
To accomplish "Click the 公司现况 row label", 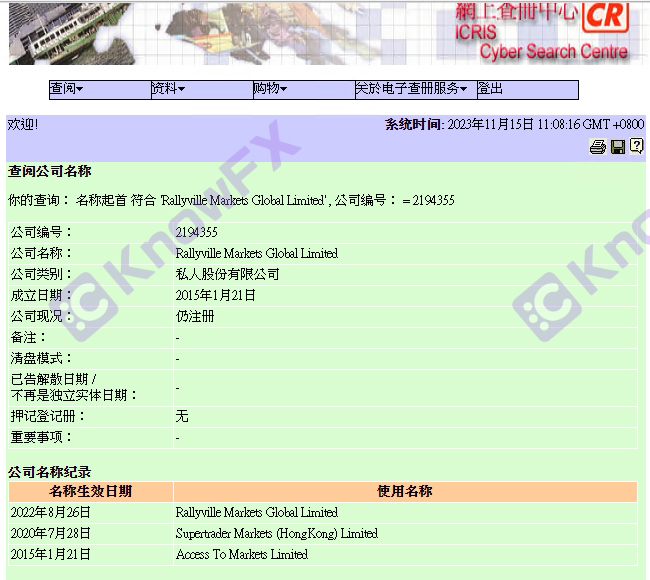I will click(x=41, y=316).
